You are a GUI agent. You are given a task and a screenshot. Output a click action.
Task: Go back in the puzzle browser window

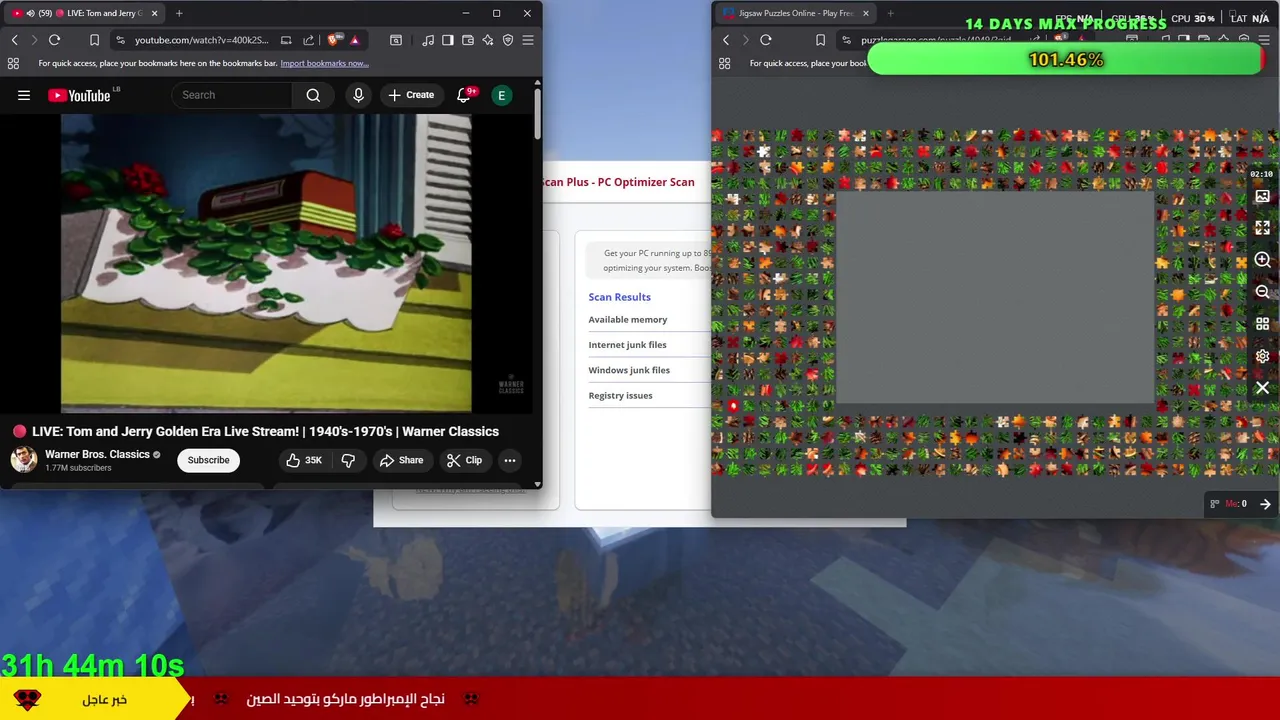pos(726,40)
